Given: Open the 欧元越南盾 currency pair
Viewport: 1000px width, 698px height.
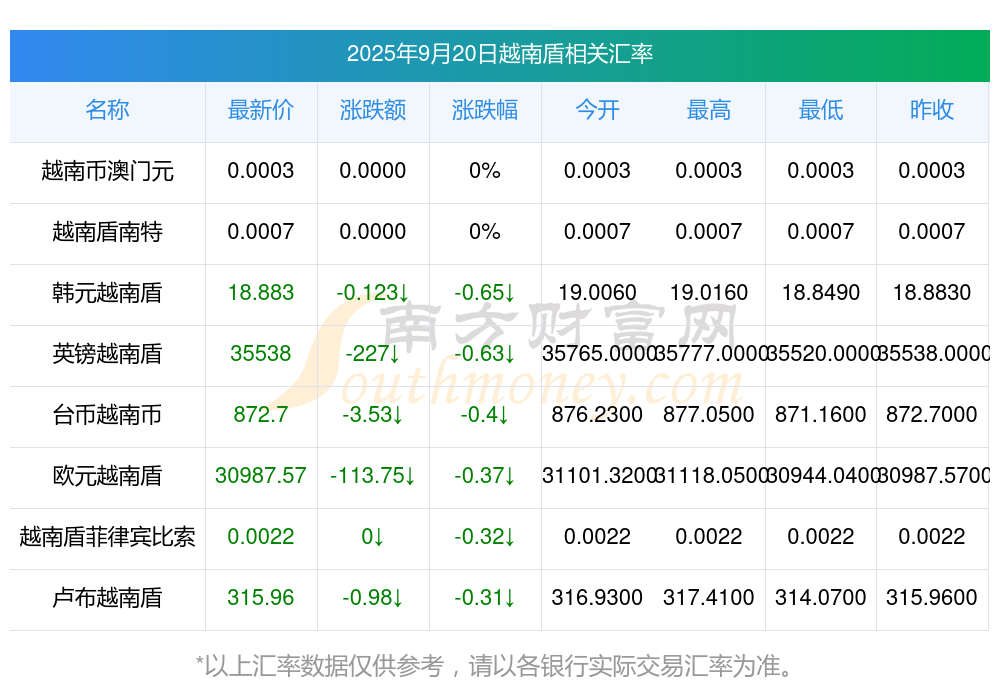Looking at the screenshot, I should (107, 476).
